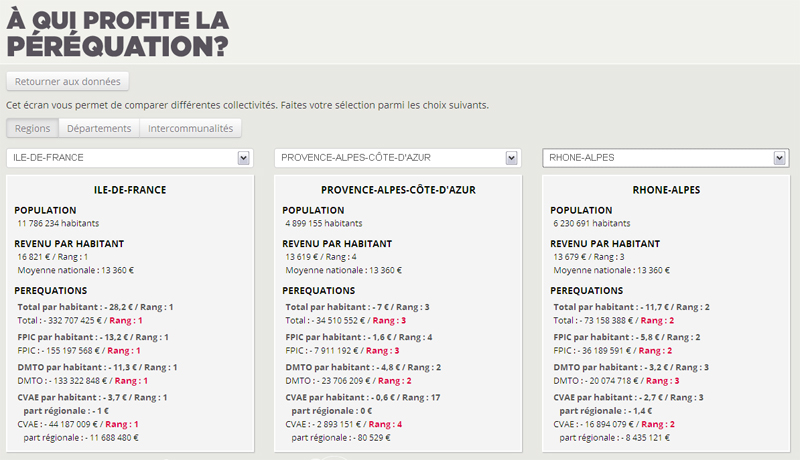Open the Intercommunalités tab
The image size is (800, 460).
tap(190, 128)
